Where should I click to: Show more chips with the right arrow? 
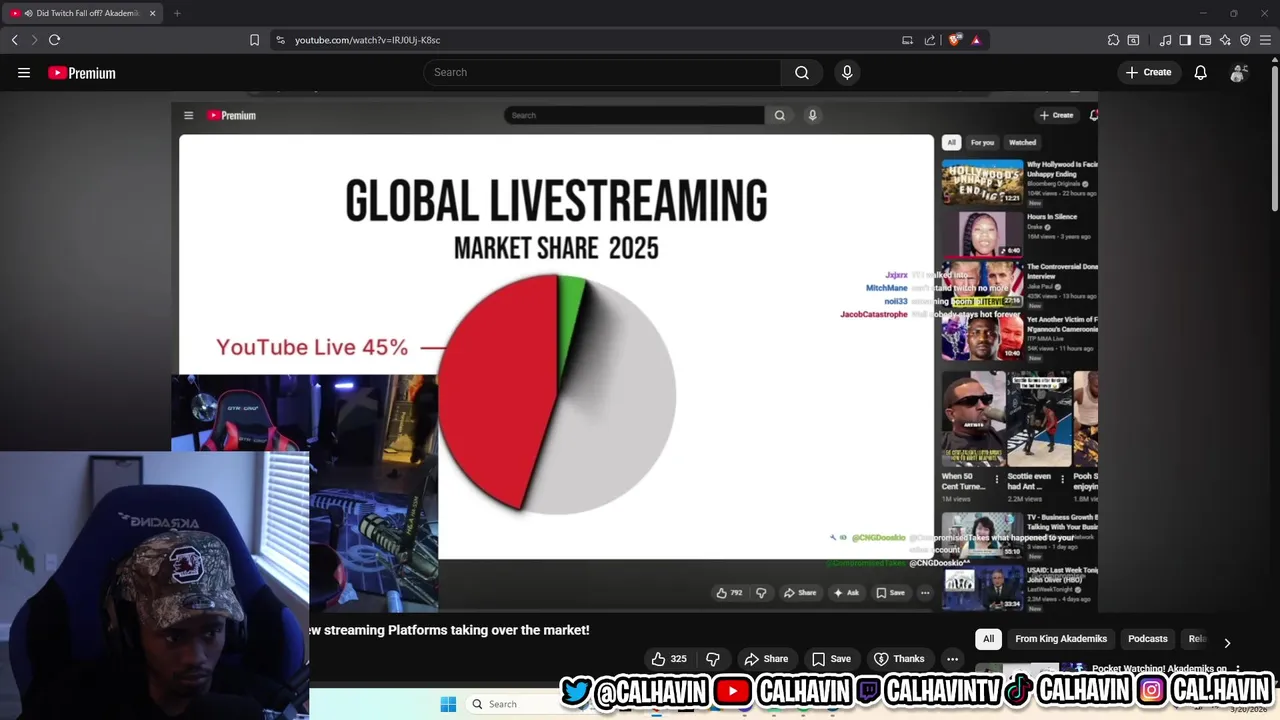click(1227, 642)
